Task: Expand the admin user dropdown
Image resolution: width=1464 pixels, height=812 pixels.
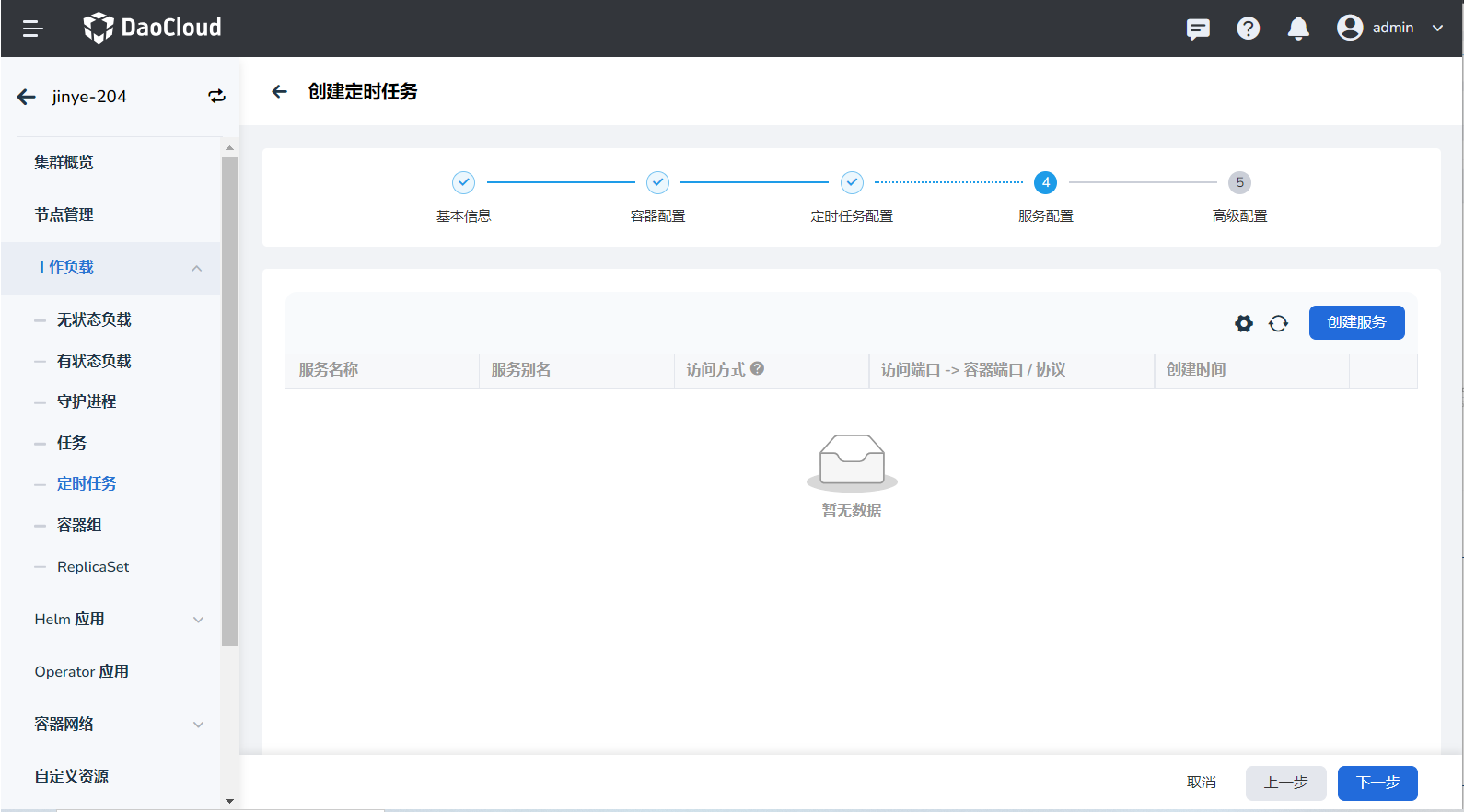Action: click(1436, 28)
